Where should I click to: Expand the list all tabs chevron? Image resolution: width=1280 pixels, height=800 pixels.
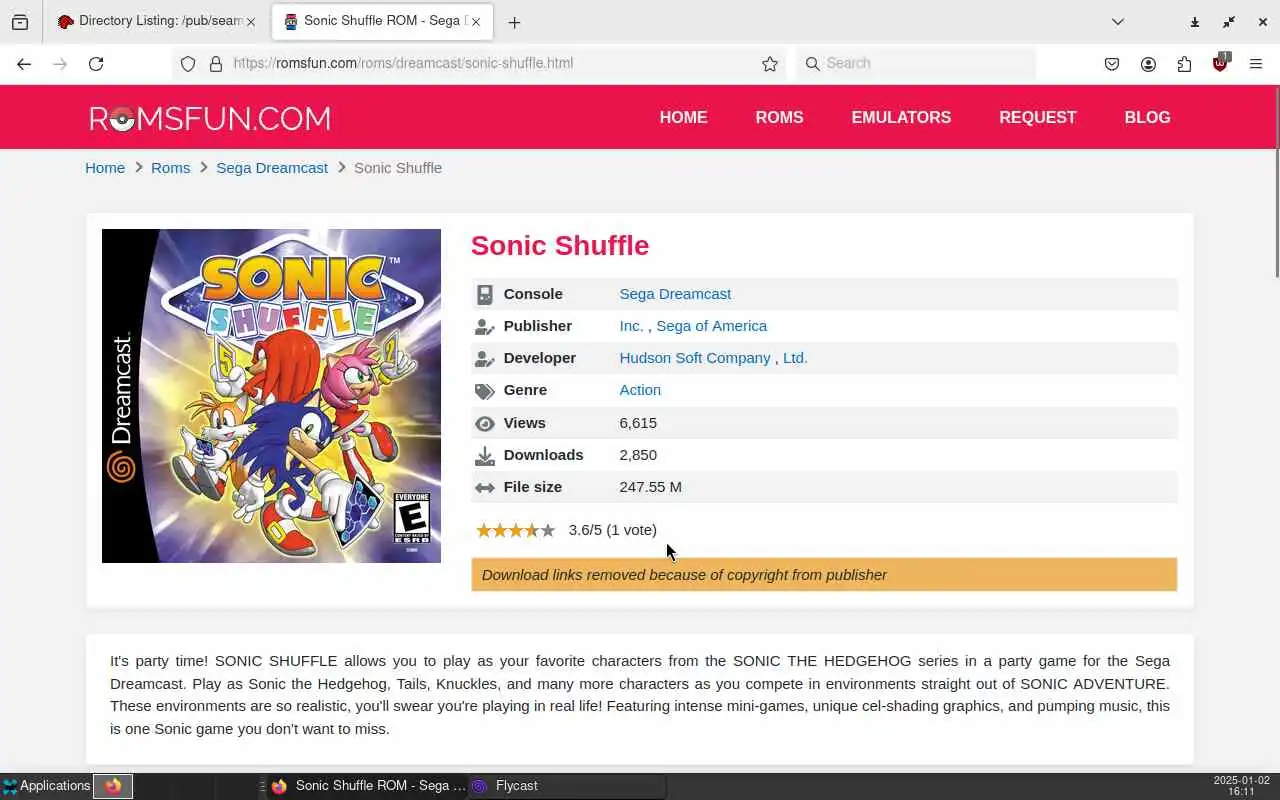coord(1118,22)
